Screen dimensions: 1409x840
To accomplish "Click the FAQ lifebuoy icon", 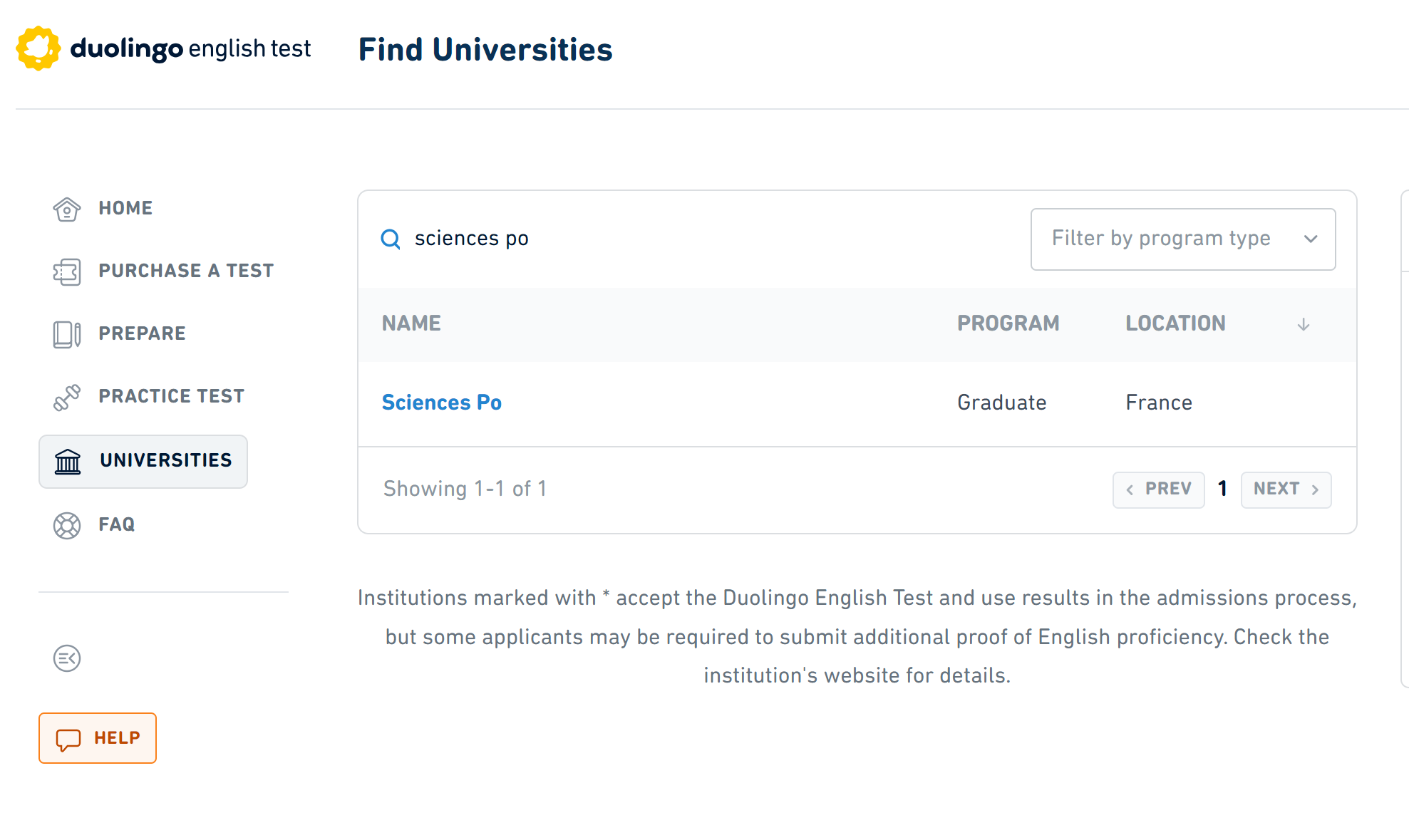I will [x=67, y=525].
